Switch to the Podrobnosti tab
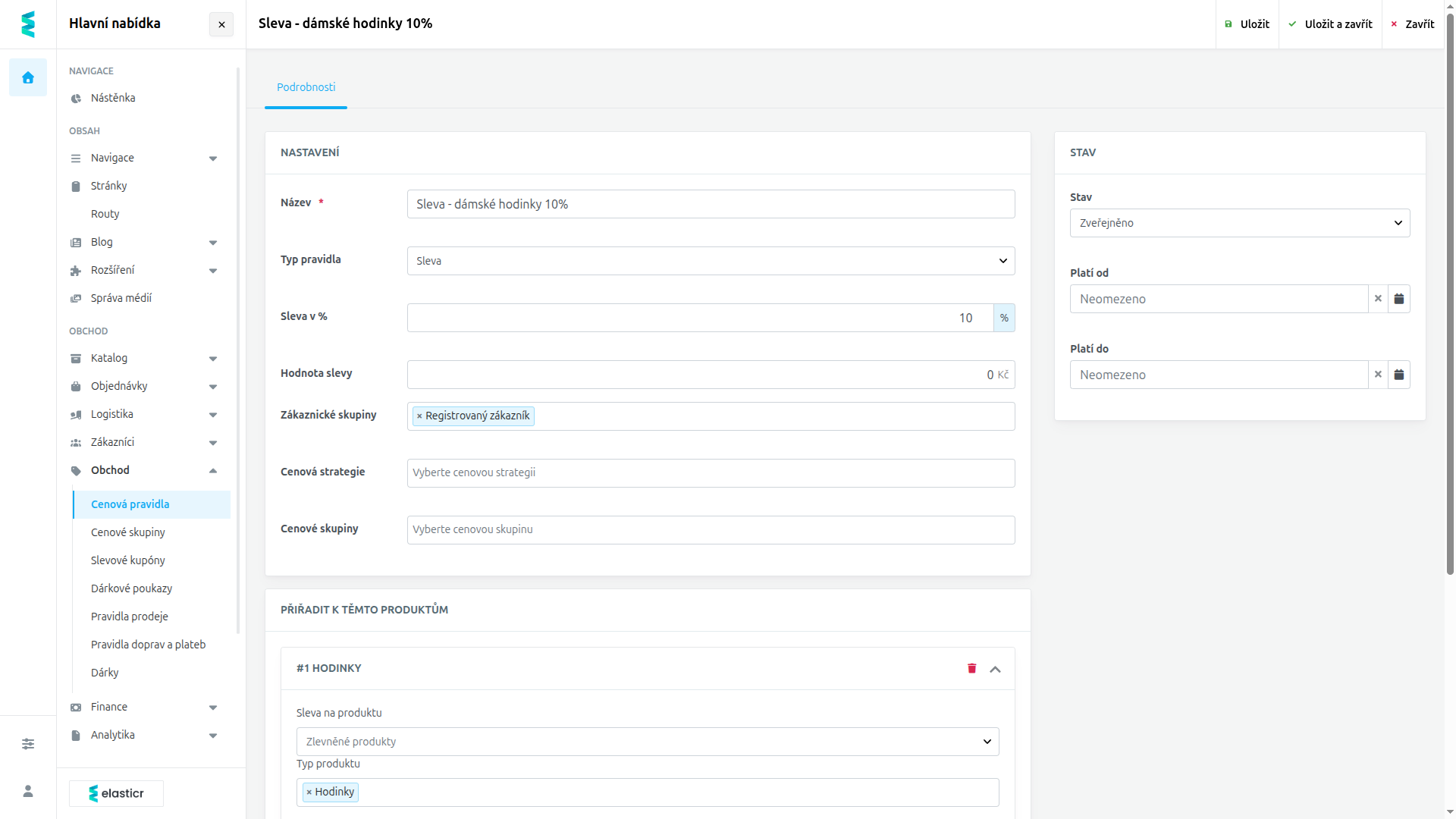Image resolution: width=1456 pixels, height=819 pixels. click(x=306, y=87)
